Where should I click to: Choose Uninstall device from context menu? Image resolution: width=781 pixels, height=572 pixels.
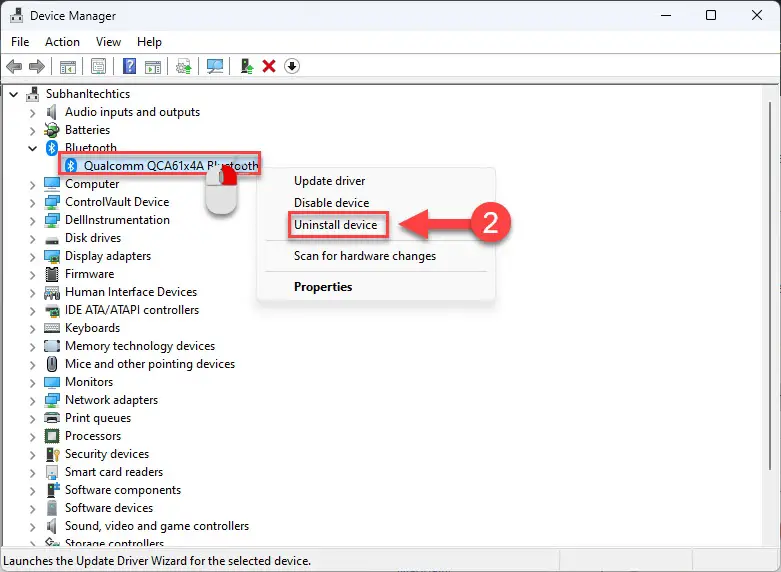click(x=336, y=225)
